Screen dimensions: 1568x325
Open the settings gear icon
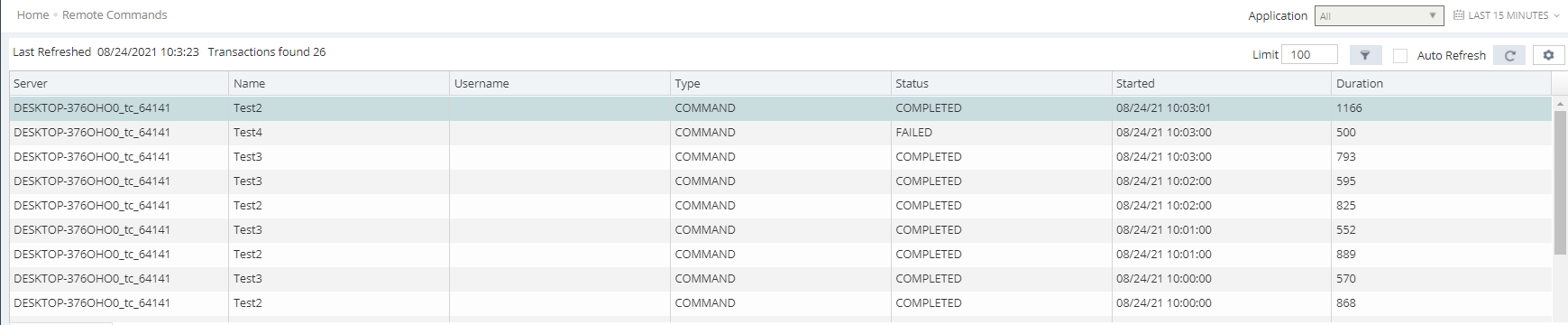coord(1548,55)
